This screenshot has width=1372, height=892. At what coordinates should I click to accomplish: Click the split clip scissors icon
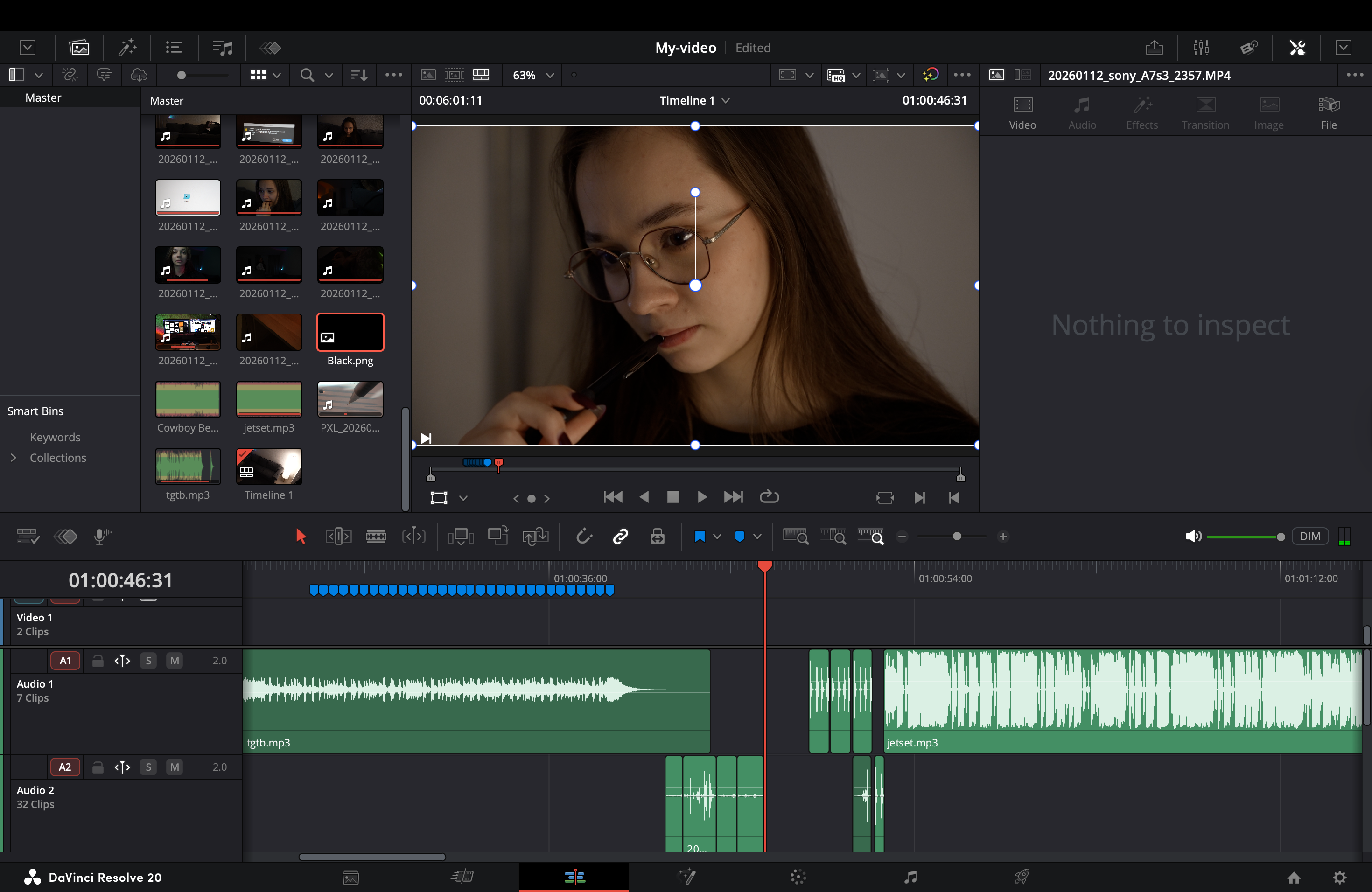(x=1297, y=47)
